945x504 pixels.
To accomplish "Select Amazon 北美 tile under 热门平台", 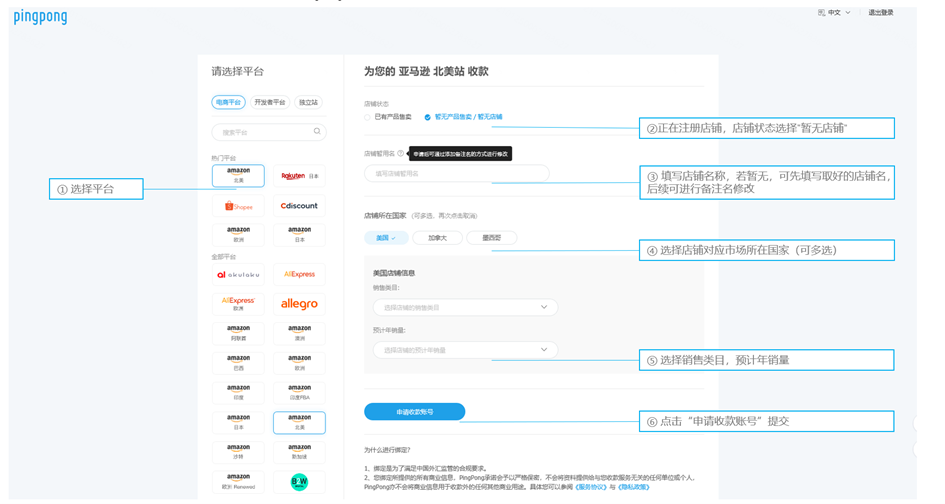I will click(238, 175).
